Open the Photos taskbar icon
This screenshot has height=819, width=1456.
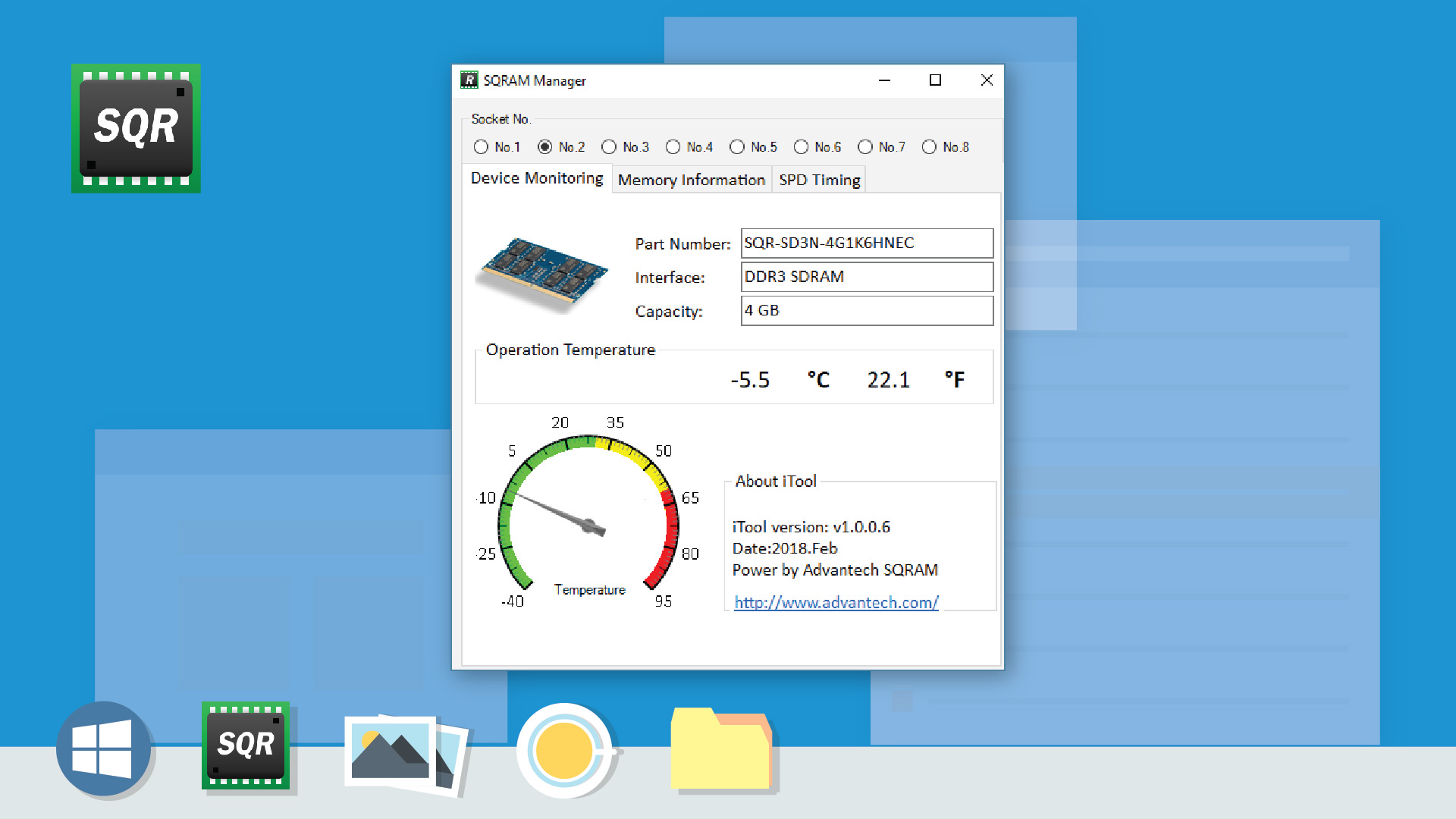pos(407,755)
